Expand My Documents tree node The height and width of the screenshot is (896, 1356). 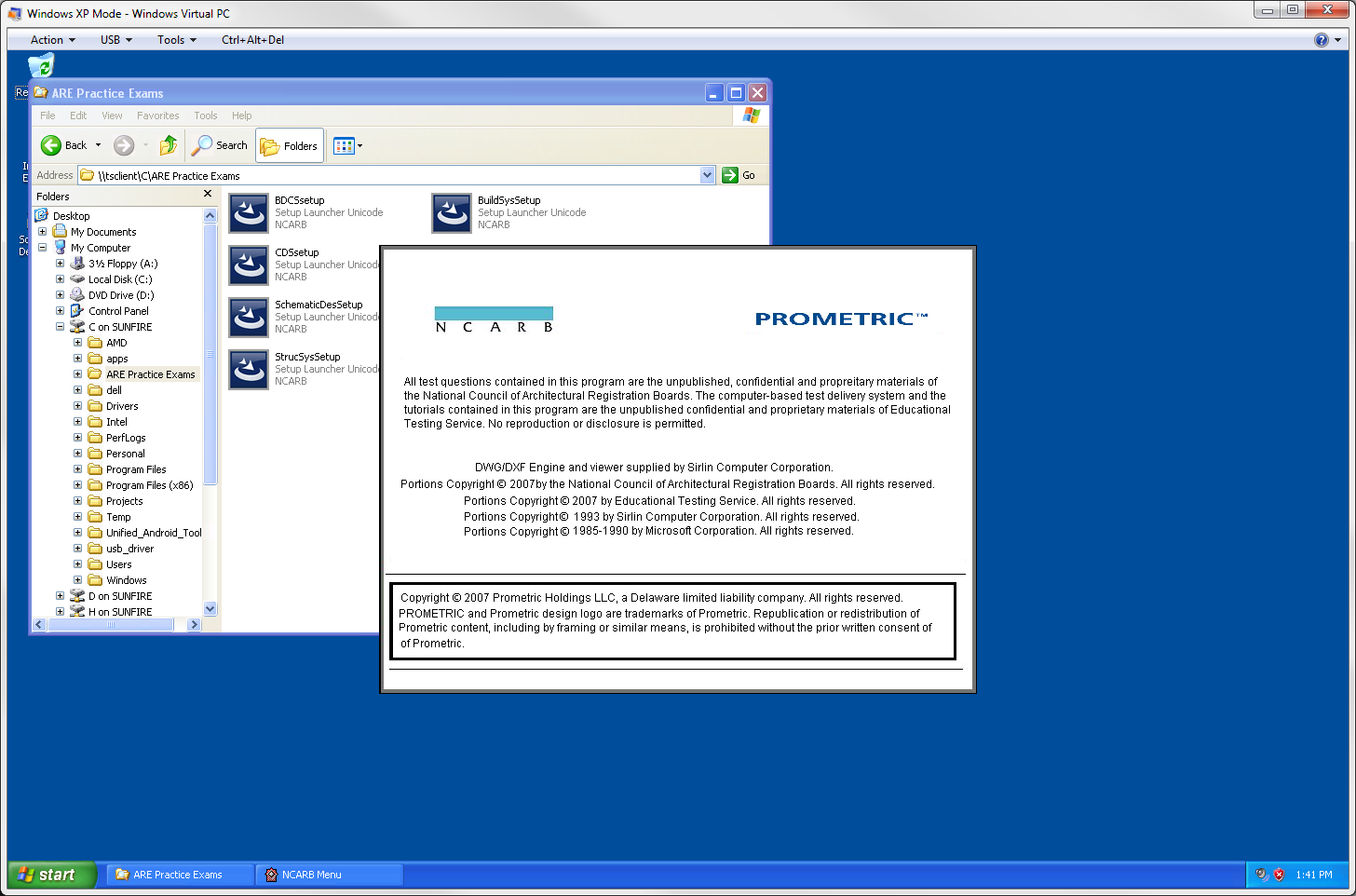42,232
